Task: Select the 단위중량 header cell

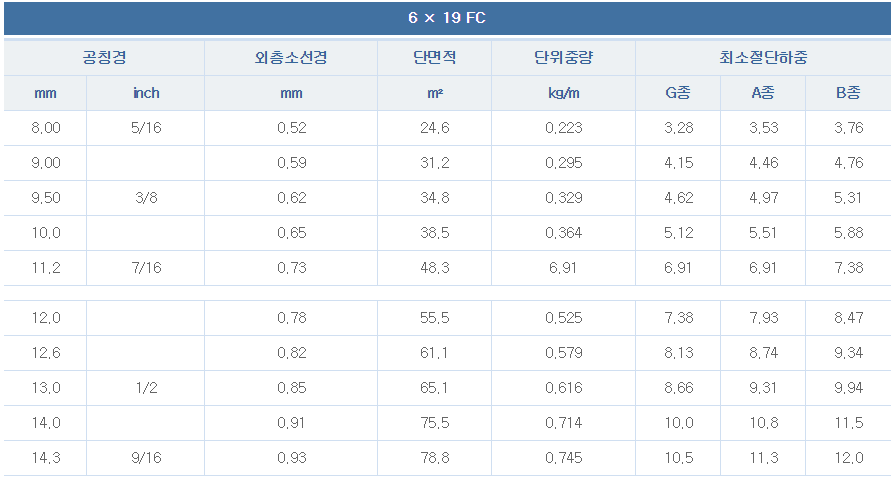Action: pos(564,58)
